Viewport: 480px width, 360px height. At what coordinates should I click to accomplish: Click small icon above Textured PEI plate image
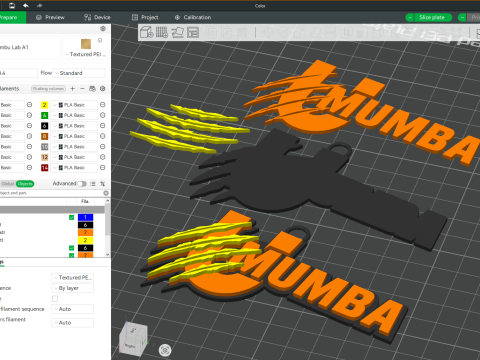(100, 40)
